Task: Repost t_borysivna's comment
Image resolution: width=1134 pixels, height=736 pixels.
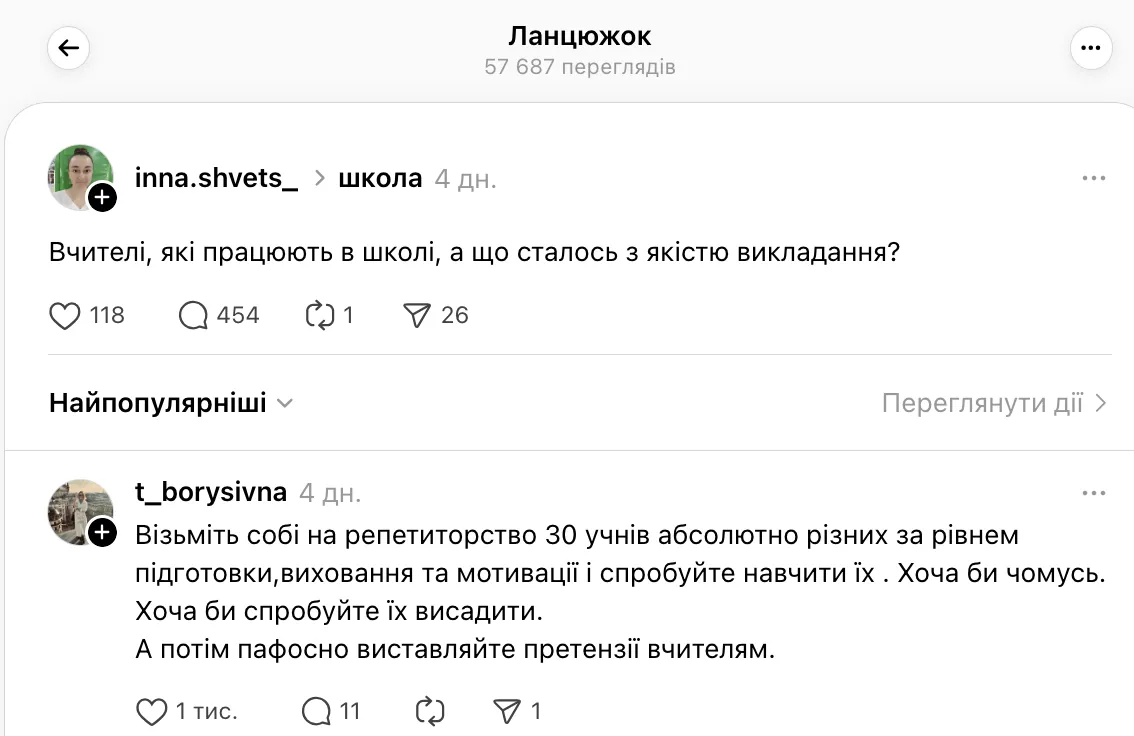Action: (x=429, y=710)
